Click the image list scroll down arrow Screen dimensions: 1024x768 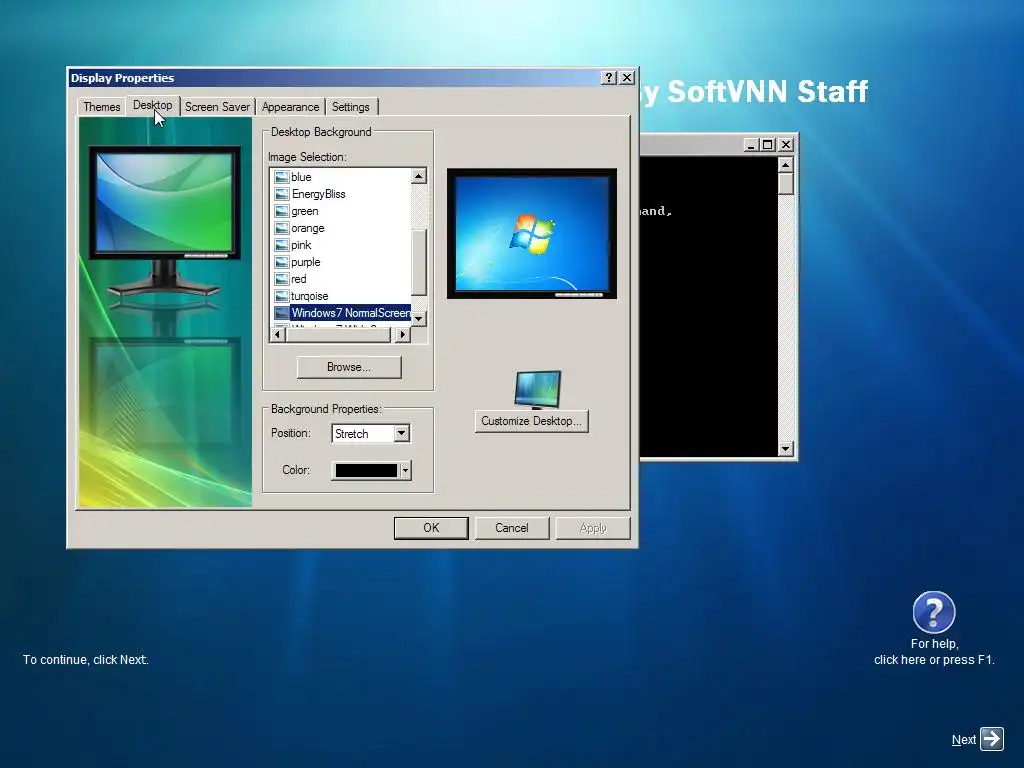tap(419, 319)
